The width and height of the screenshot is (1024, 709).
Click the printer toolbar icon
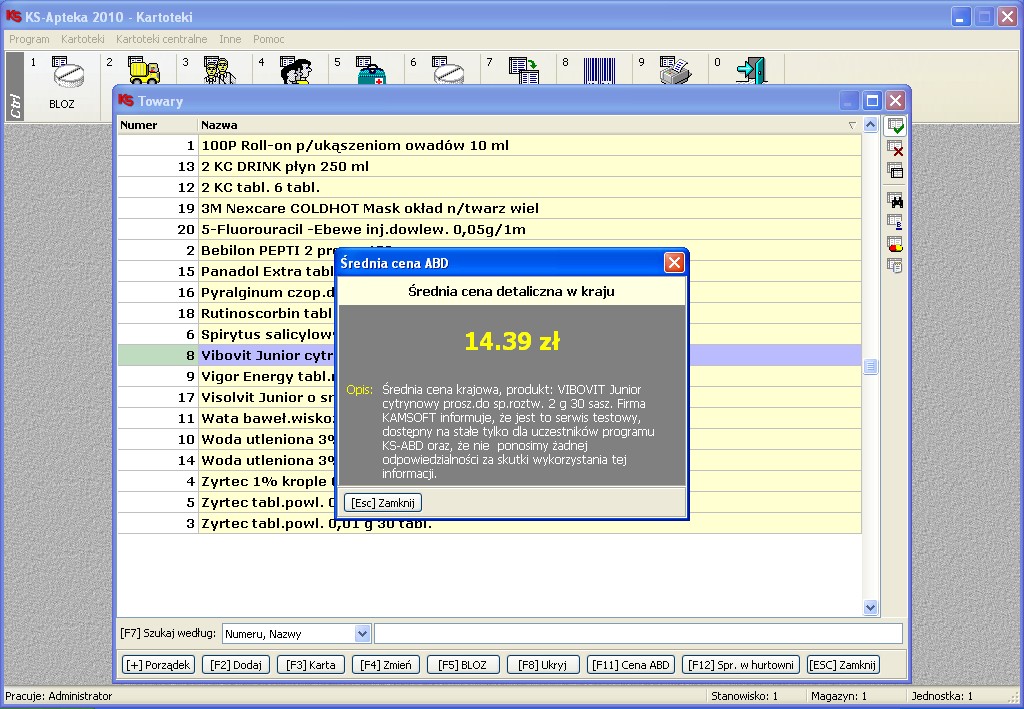[675, 72]
